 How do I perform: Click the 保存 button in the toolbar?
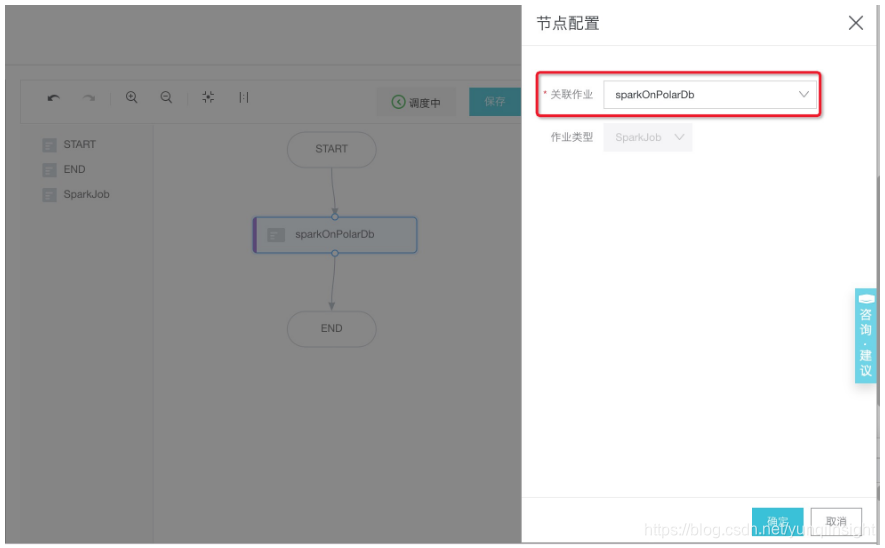[494, 102]
